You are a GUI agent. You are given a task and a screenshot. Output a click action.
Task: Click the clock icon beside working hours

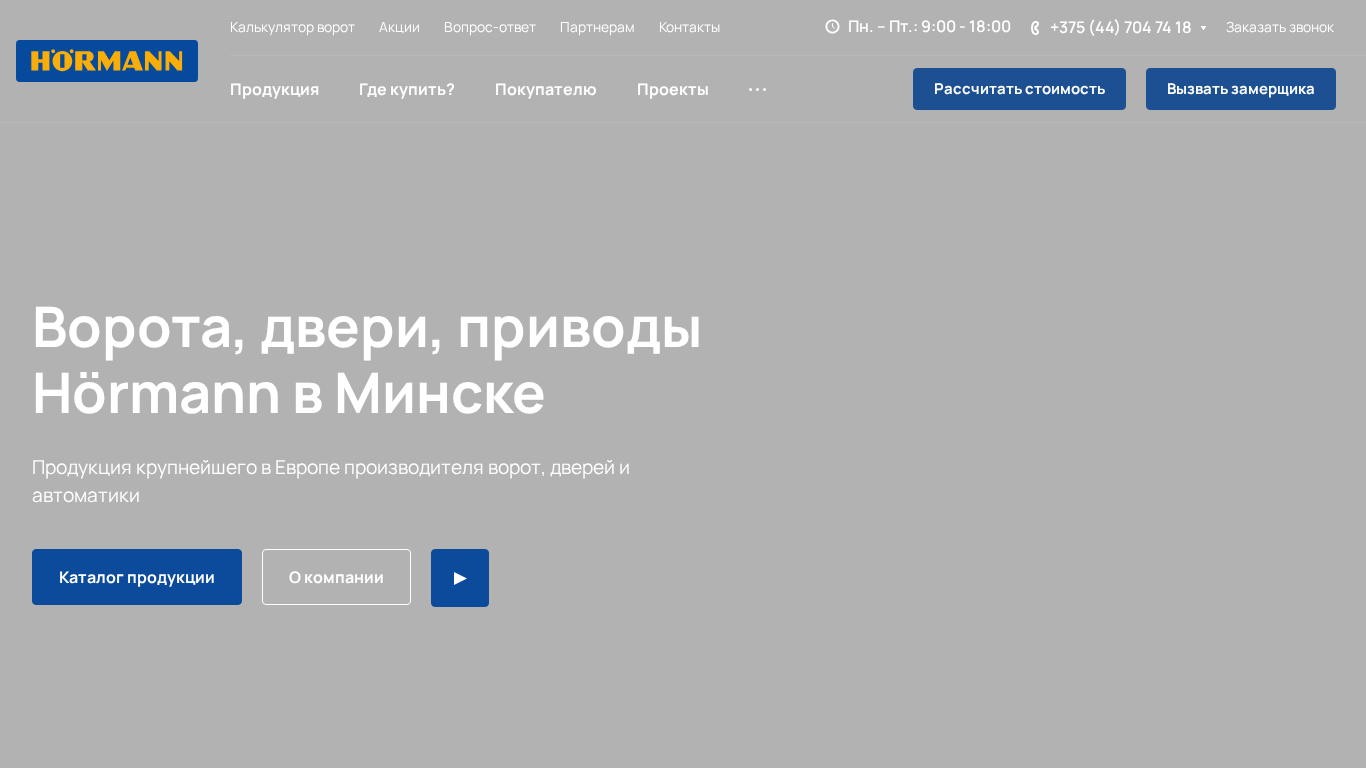tap(832, 27)
